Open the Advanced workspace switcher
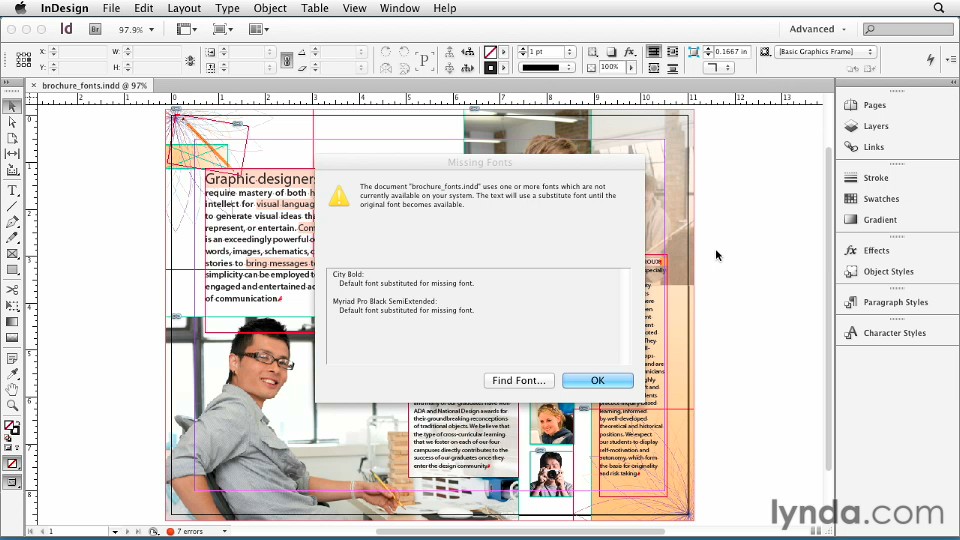The height and width of the screenshot is (540, 960). click(817, 29)
